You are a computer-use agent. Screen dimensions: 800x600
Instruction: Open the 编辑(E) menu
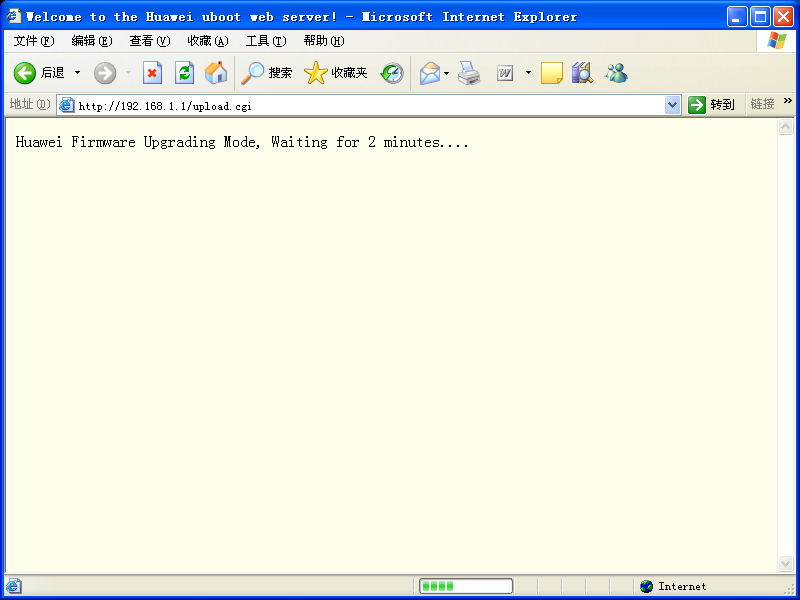click(92, 41)
